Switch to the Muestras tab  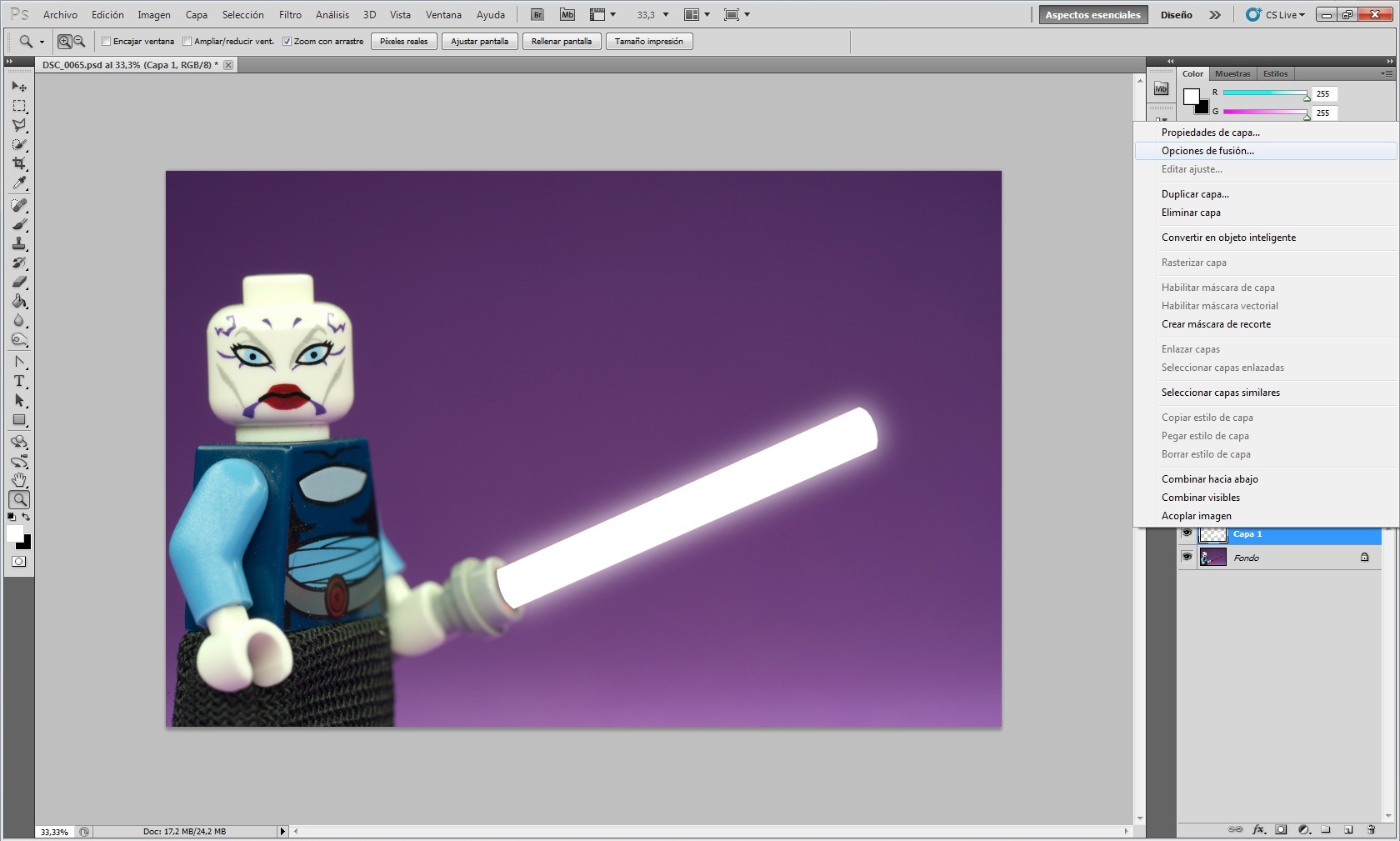click(x=1232, y=73)
